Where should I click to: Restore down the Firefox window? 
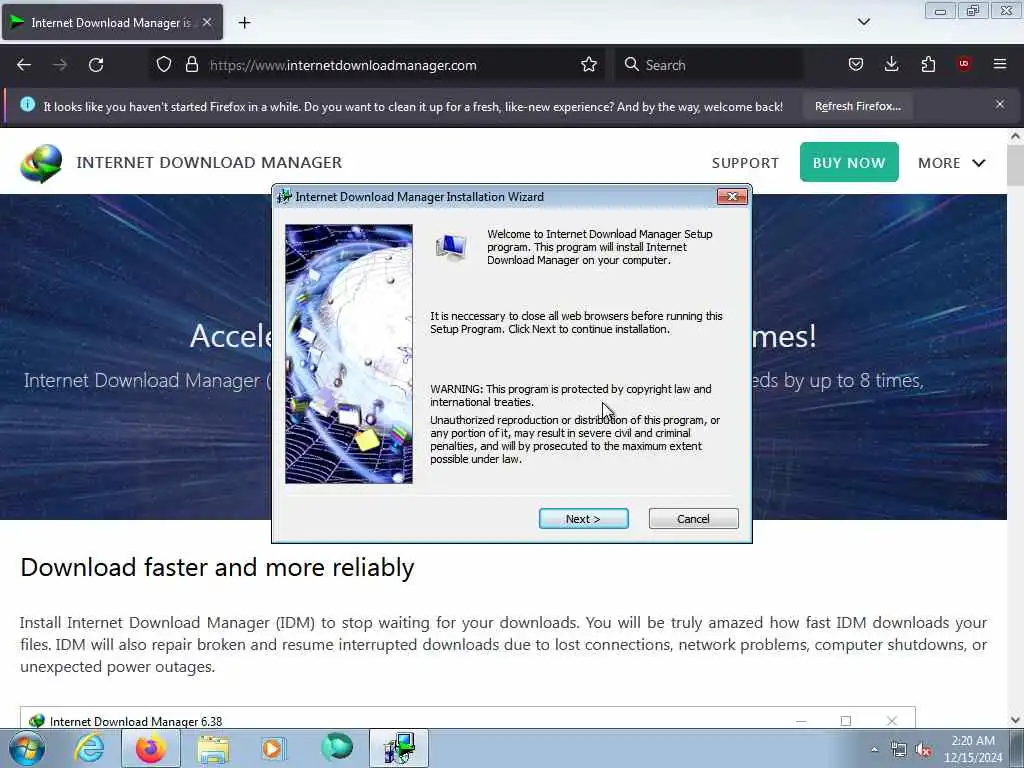tap(973, 11)
